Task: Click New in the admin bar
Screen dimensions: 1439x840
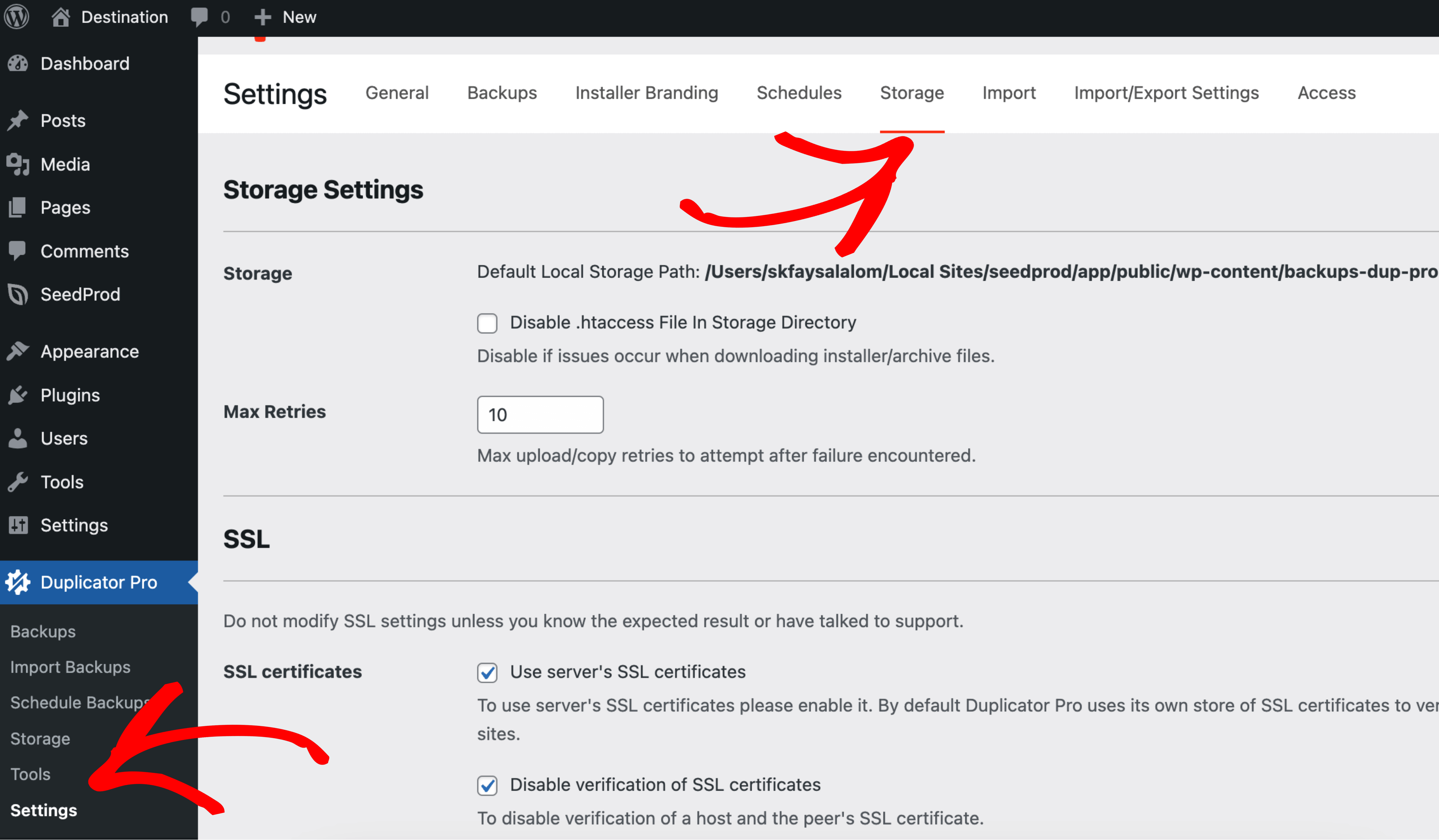Action: tap(299, 17)
